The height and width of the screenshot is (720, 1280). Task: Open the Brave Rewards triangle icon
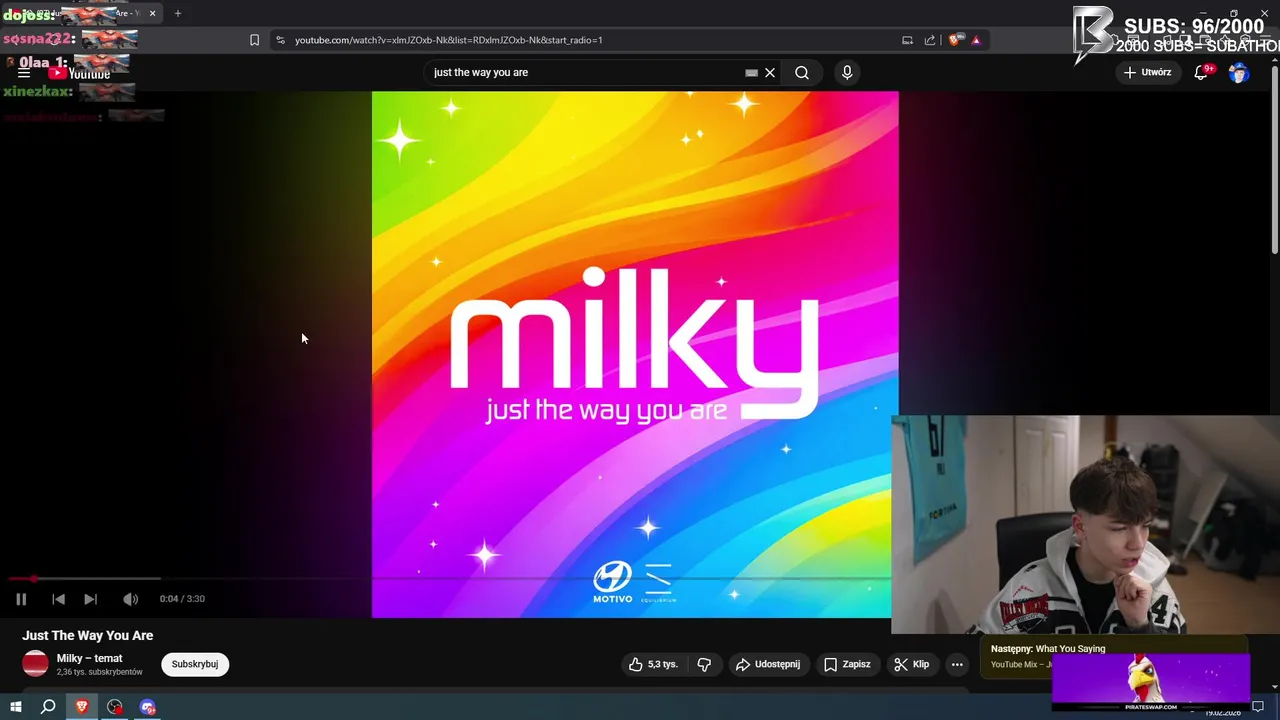(976, 40)
